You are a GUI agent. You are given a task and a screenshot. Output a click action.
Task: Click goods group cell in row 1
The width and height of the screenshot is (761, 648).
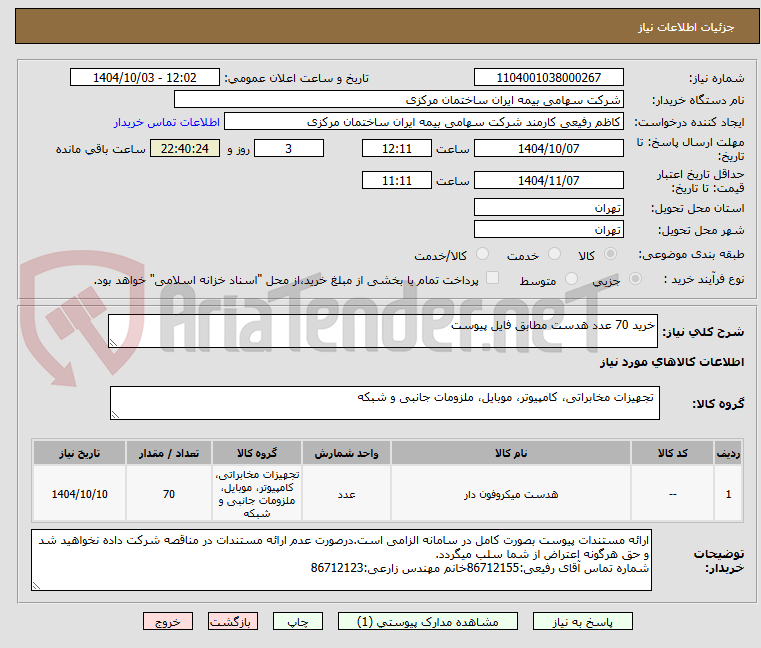point(257,494)
